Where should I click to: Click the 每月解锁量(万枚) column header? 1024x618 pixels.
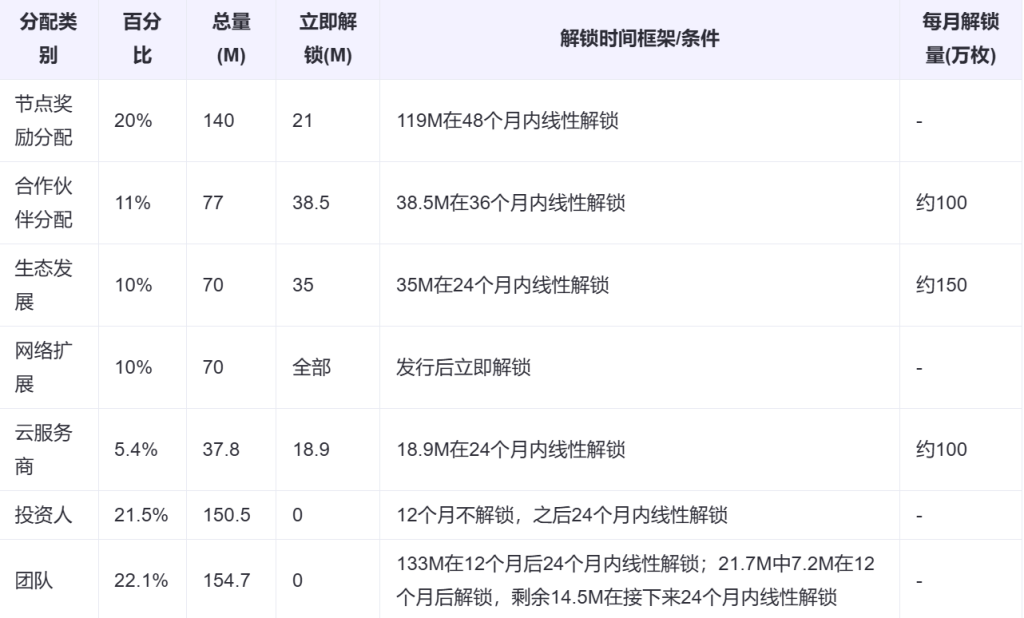960,39
